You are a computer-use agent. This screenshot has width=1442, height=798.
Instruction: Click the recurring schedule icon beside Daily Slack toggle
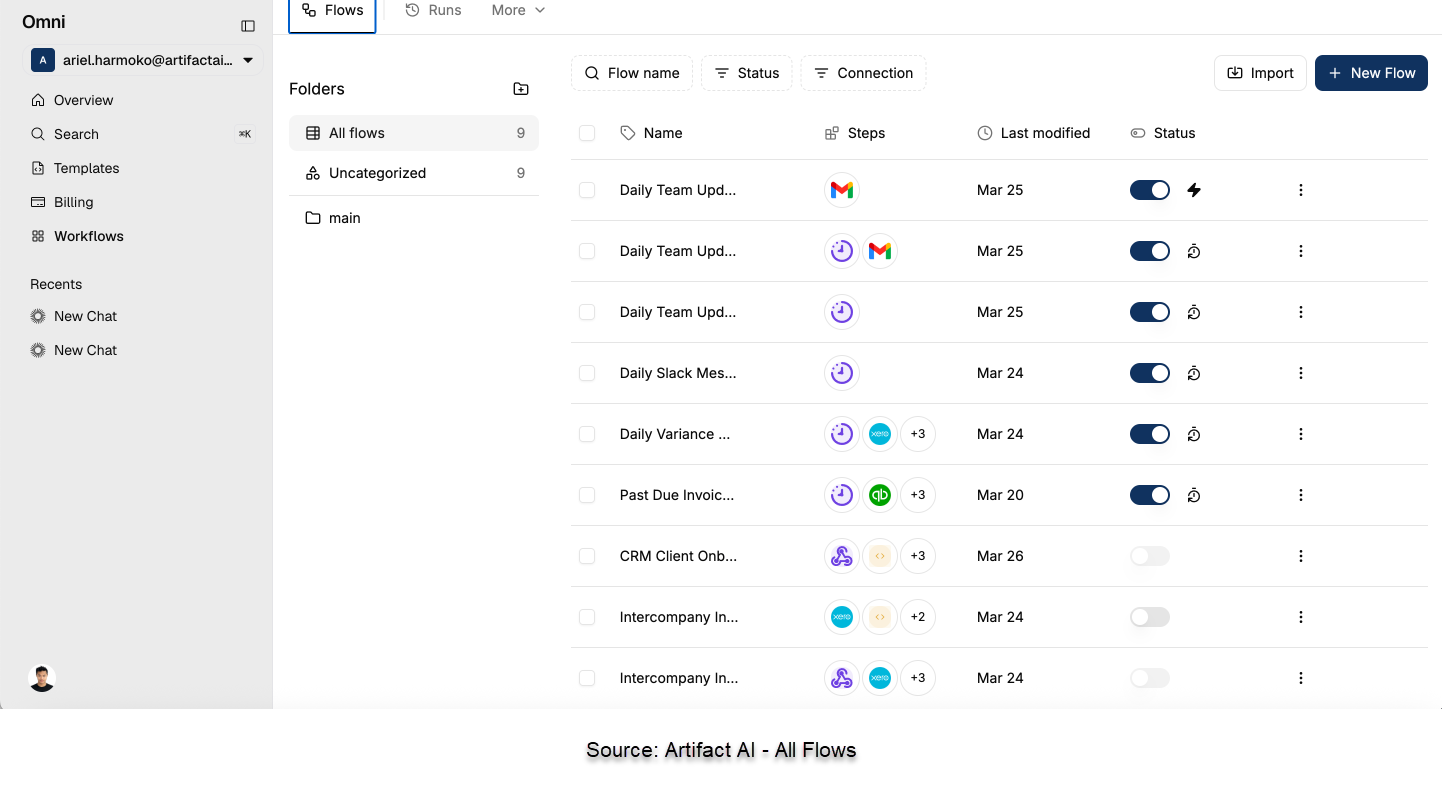1194,373
